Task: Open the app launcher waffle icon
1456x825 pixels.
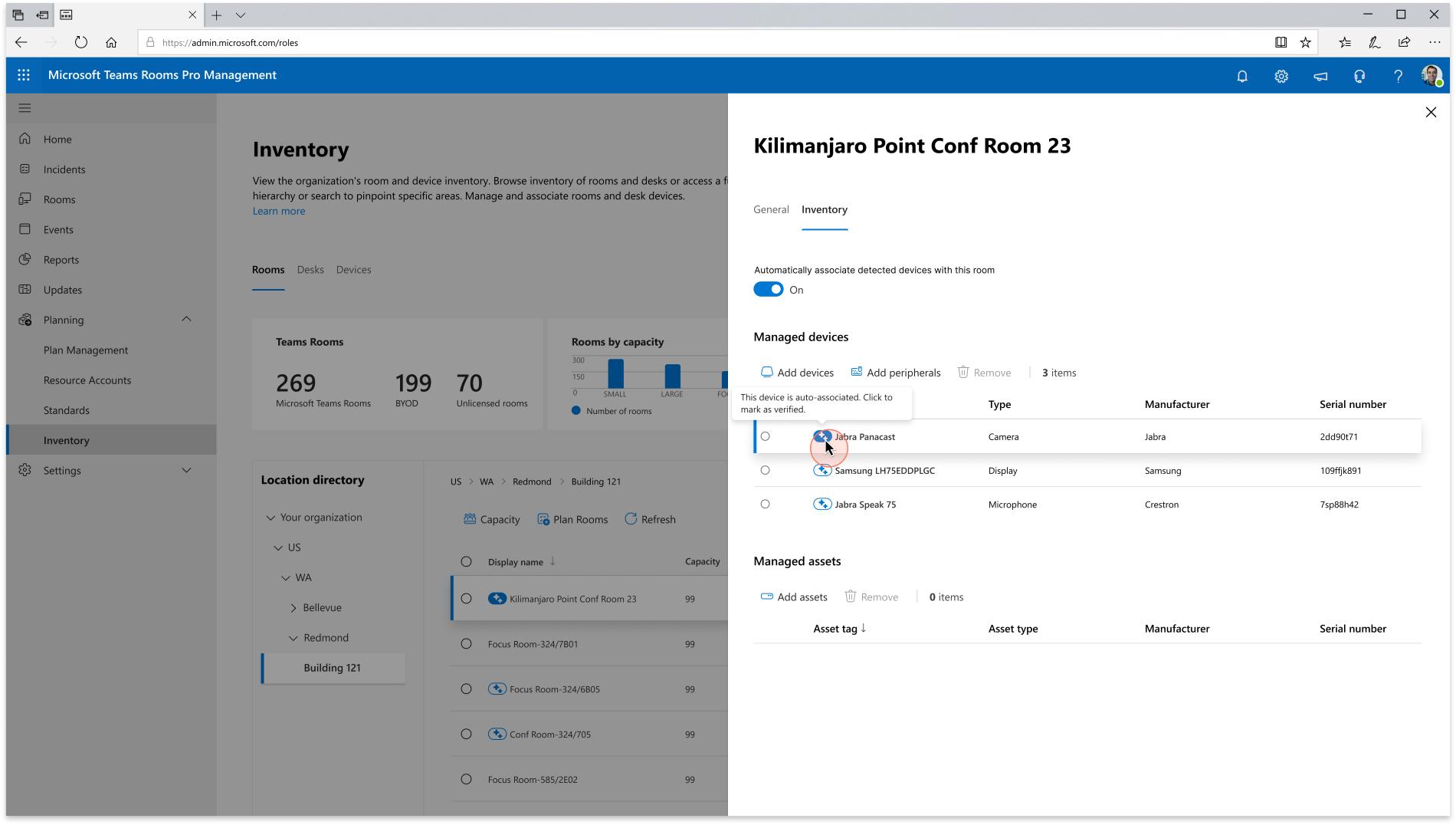Action: 24,75
